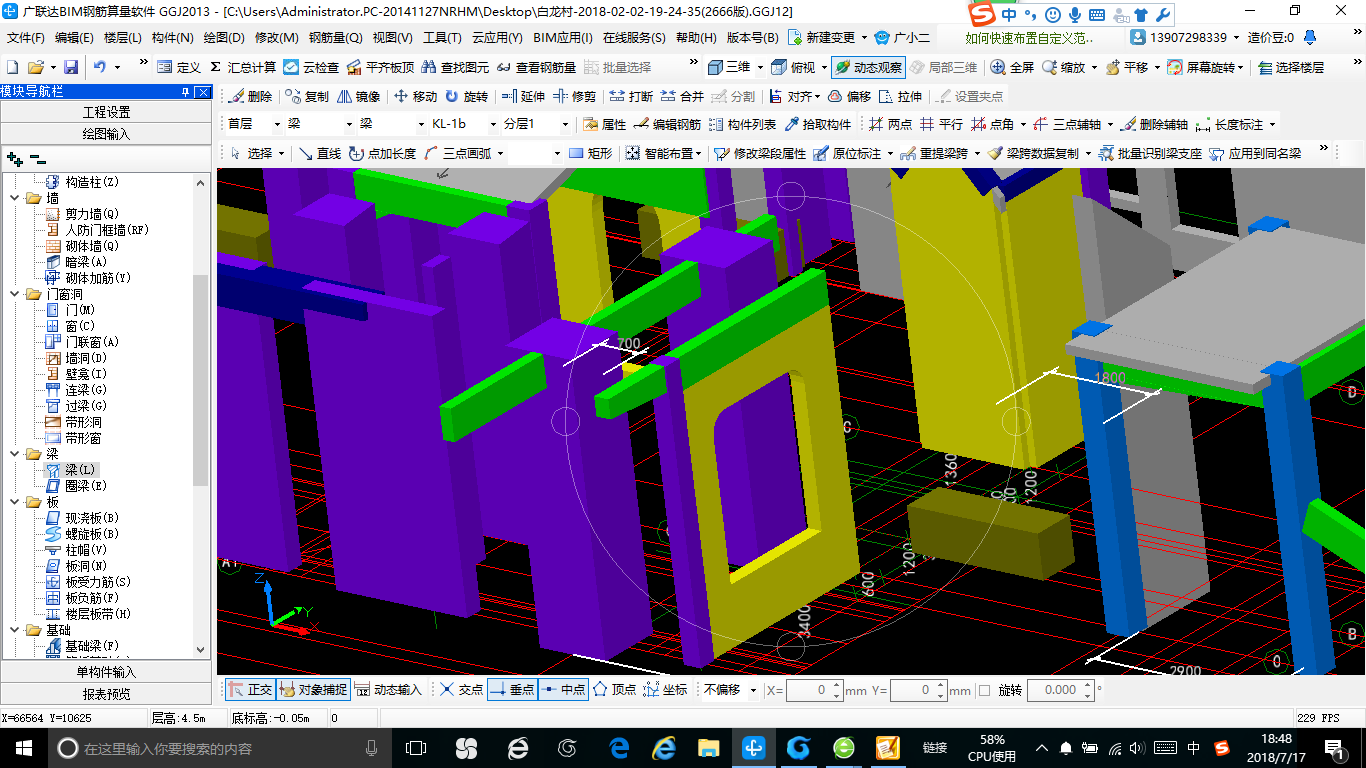Select 镜像 mirror tool
Image resolution: width=1366 pixels, height=768 pixels.
point(359,96)
